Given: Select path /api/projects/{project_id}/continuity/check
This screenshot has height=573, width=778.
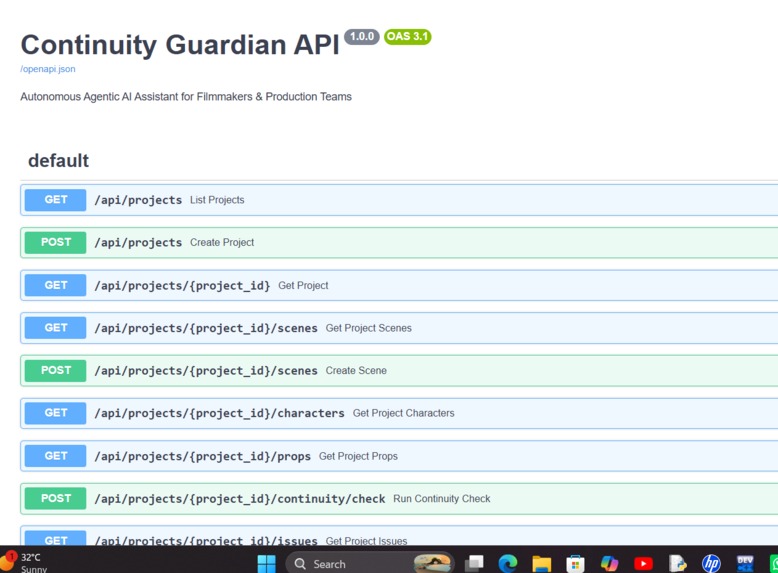Looking at the screenshot, I should point(240,499).
